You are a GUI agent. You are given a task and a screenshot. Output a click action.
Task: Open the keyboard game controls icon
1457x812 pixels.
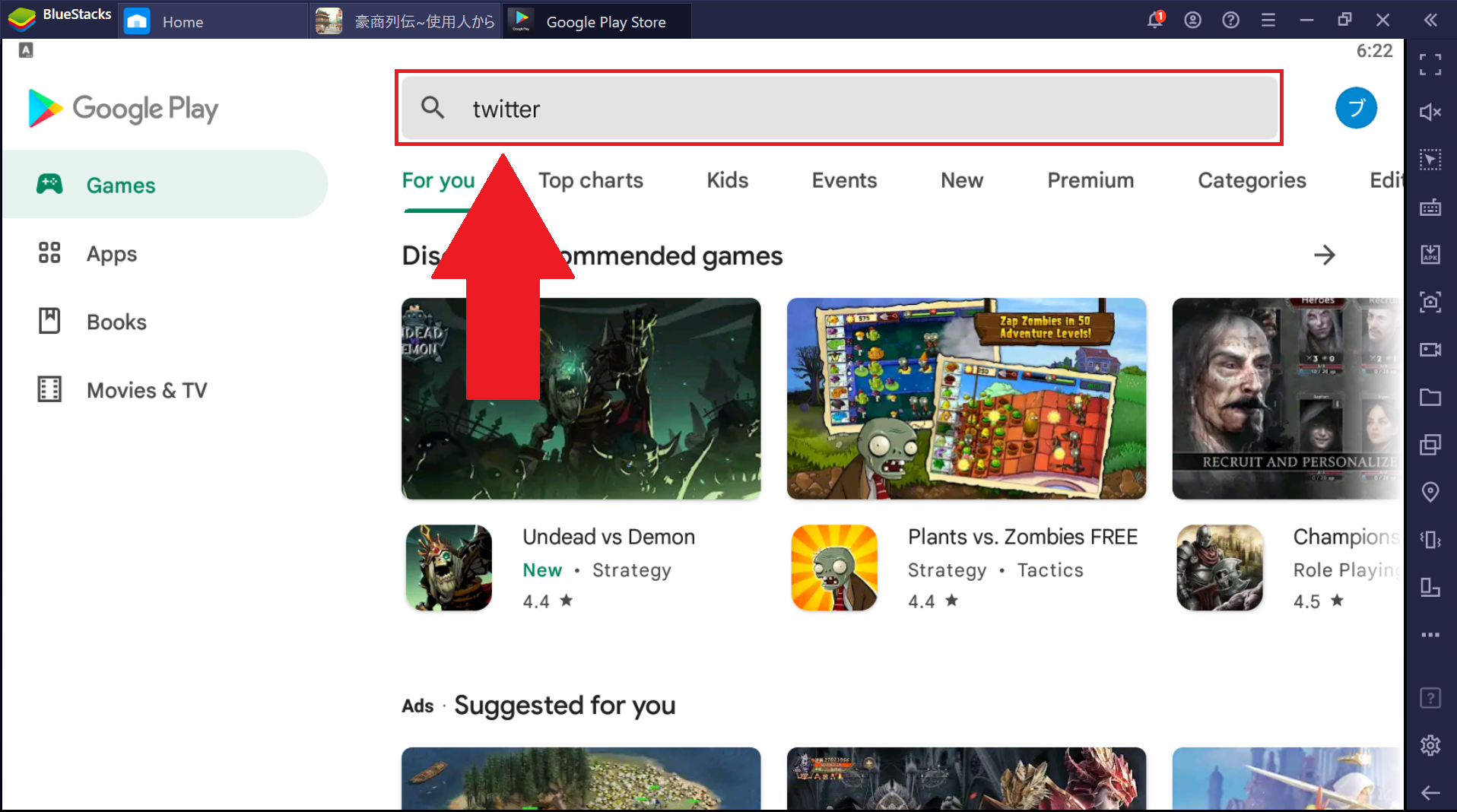pyautogui.click(x=1430, y=207)
